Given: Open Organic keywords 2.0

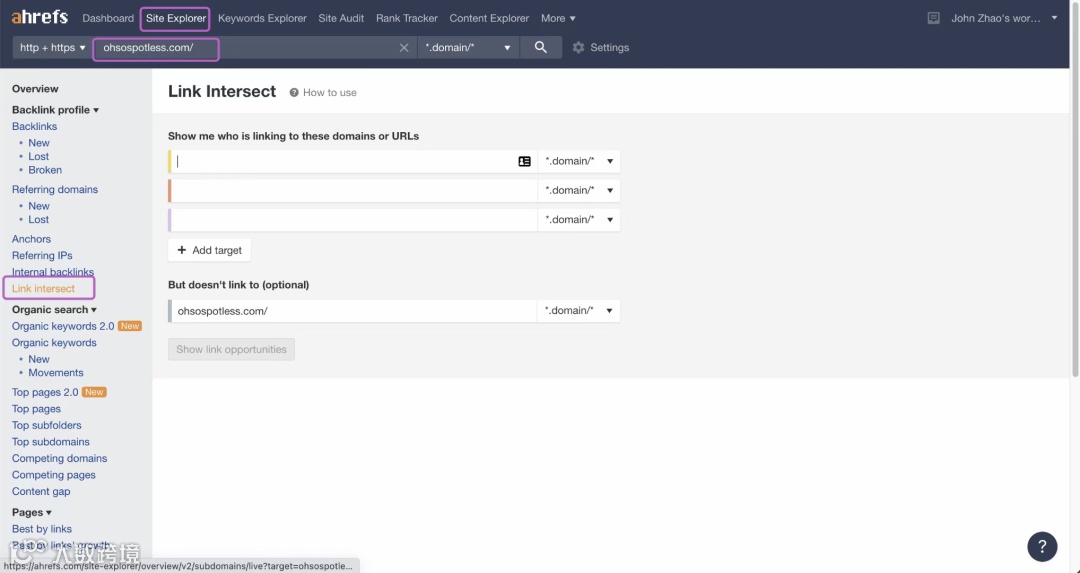Looking at the screenshot, I should tap(63, 326).
